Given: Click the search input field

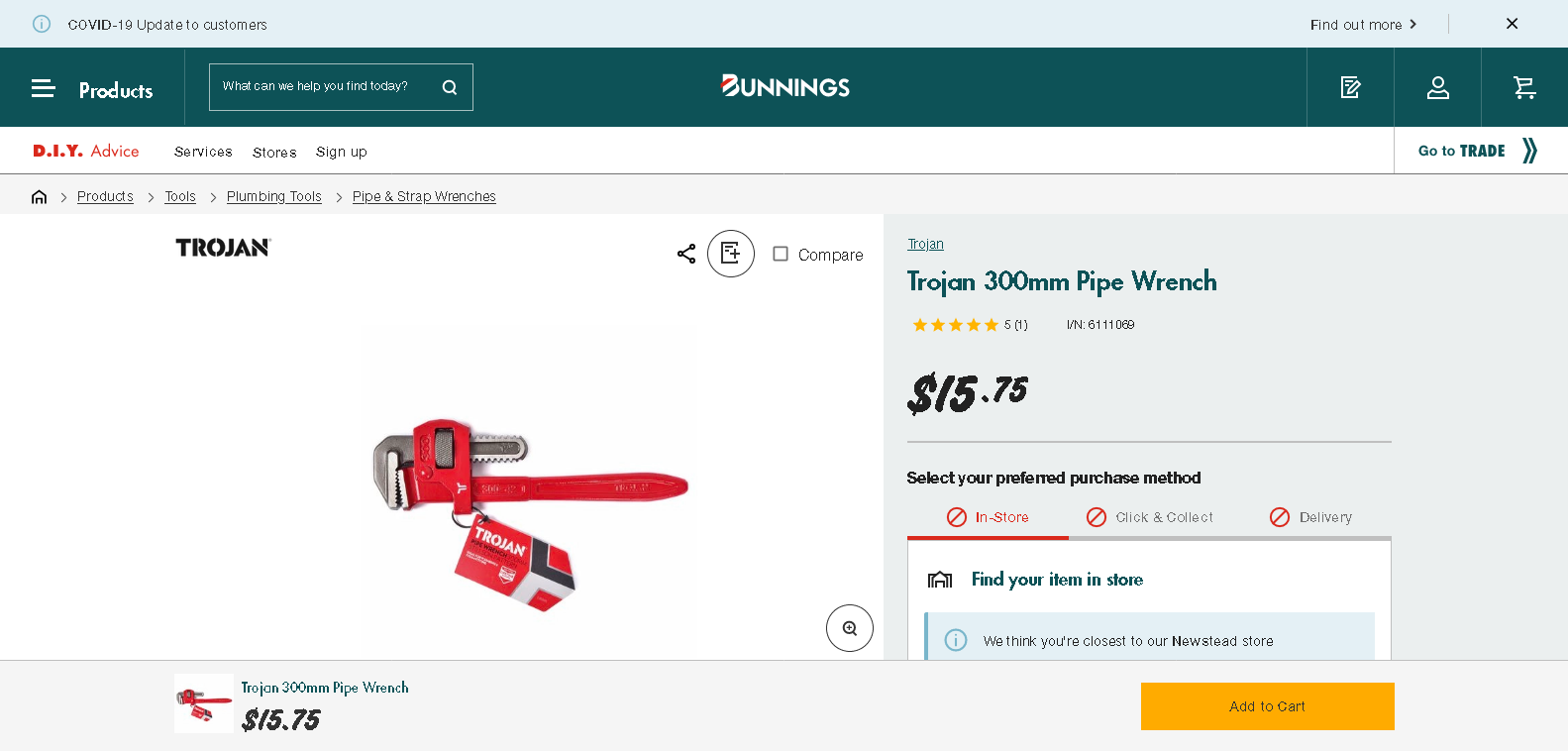Looking at the screenshot, I should coord(317,87).
